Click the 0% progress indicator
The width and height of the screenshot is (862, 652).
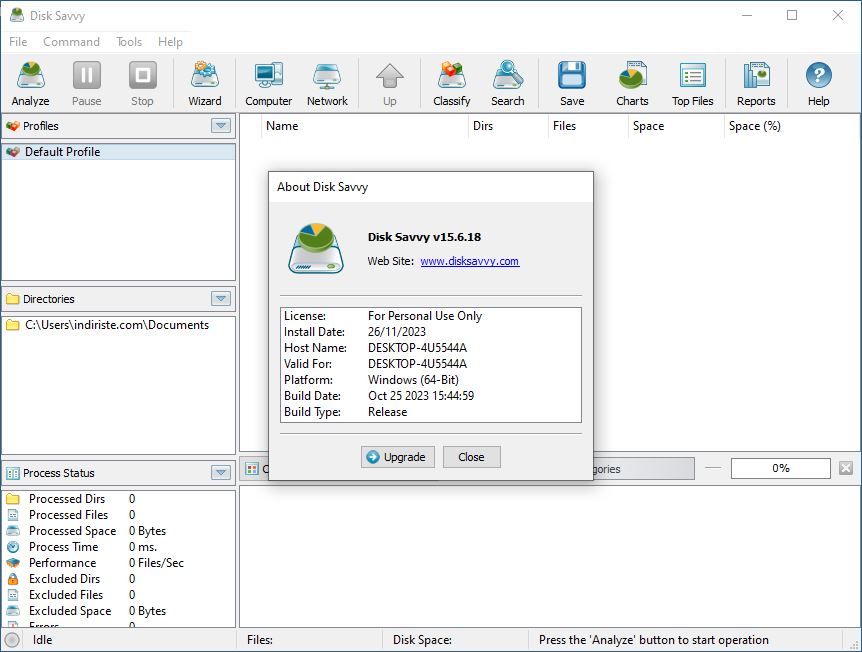pos(781,468)
